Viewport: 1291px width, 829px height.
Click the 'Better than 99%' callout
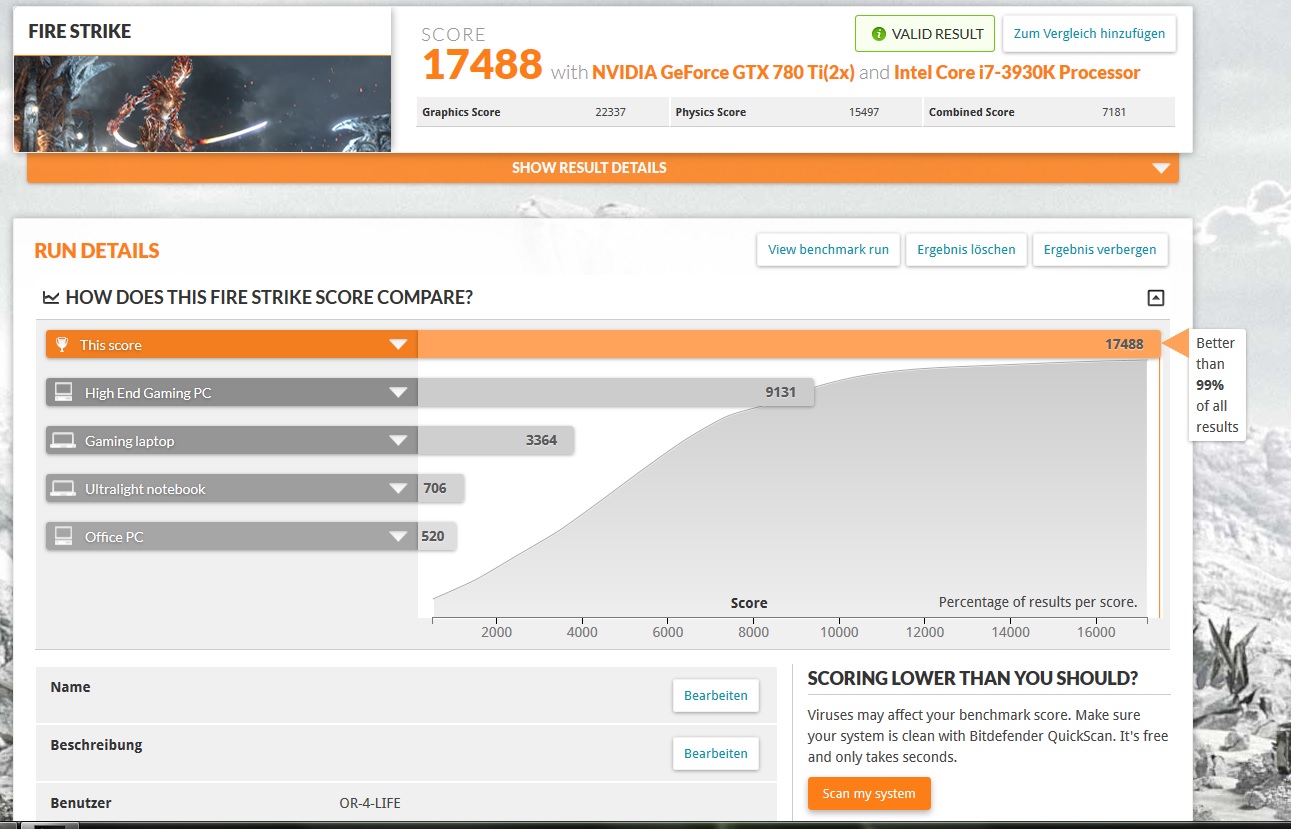coord(1217,385)
